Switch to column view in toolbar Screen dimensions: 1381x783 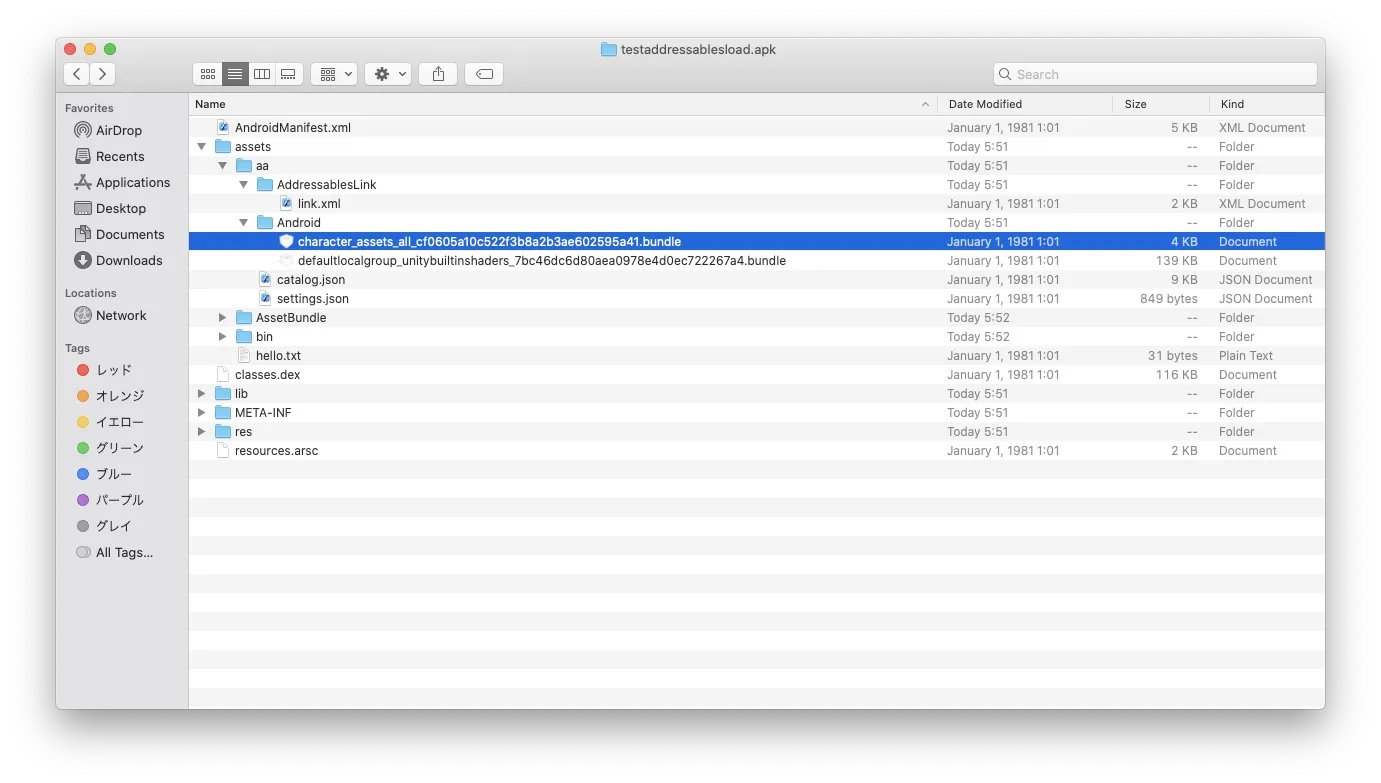pyautogui.click(x=262, y=74)
